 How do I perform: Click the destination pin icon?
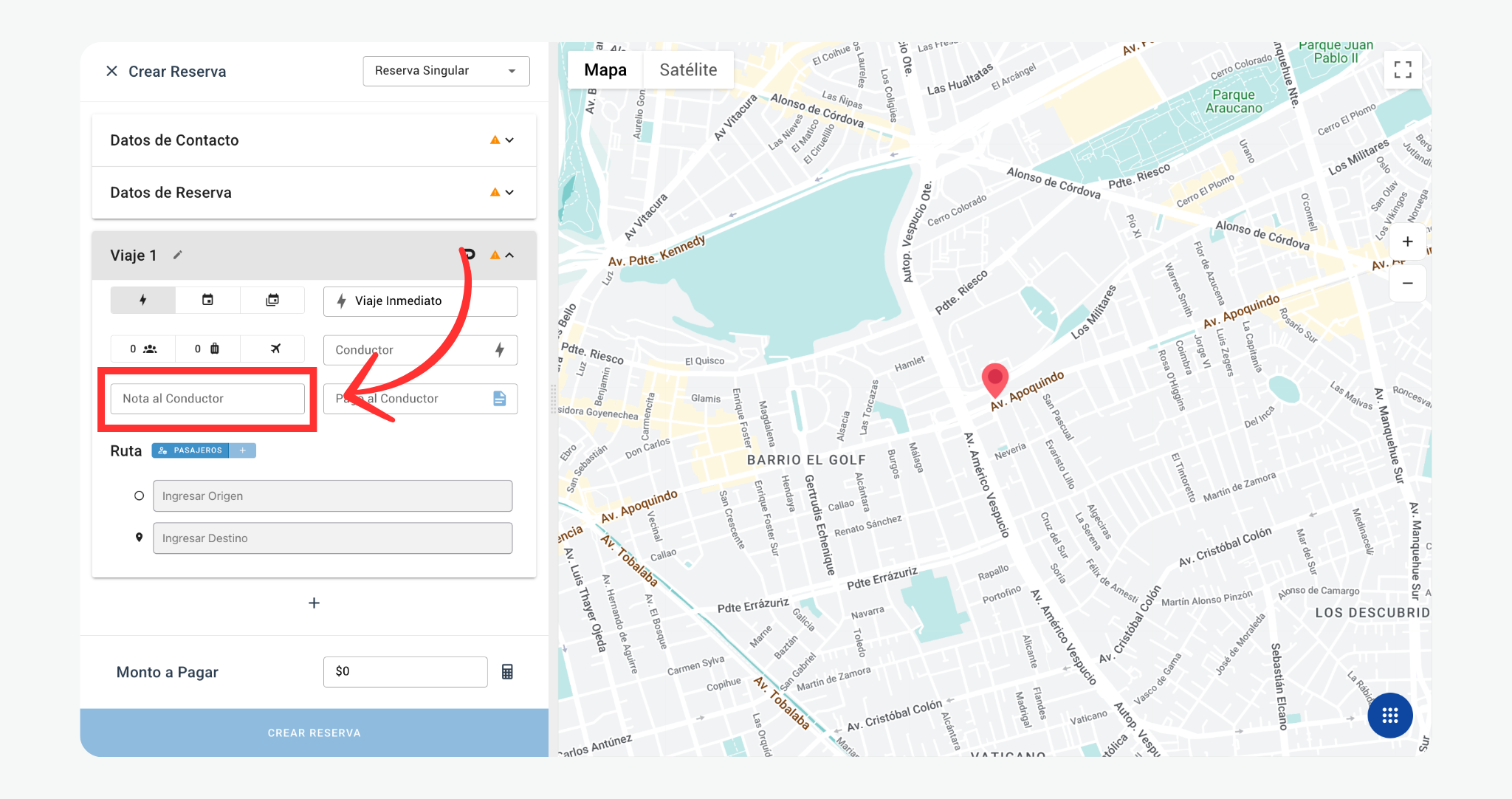pyautogui.click(x=139, y=538)
